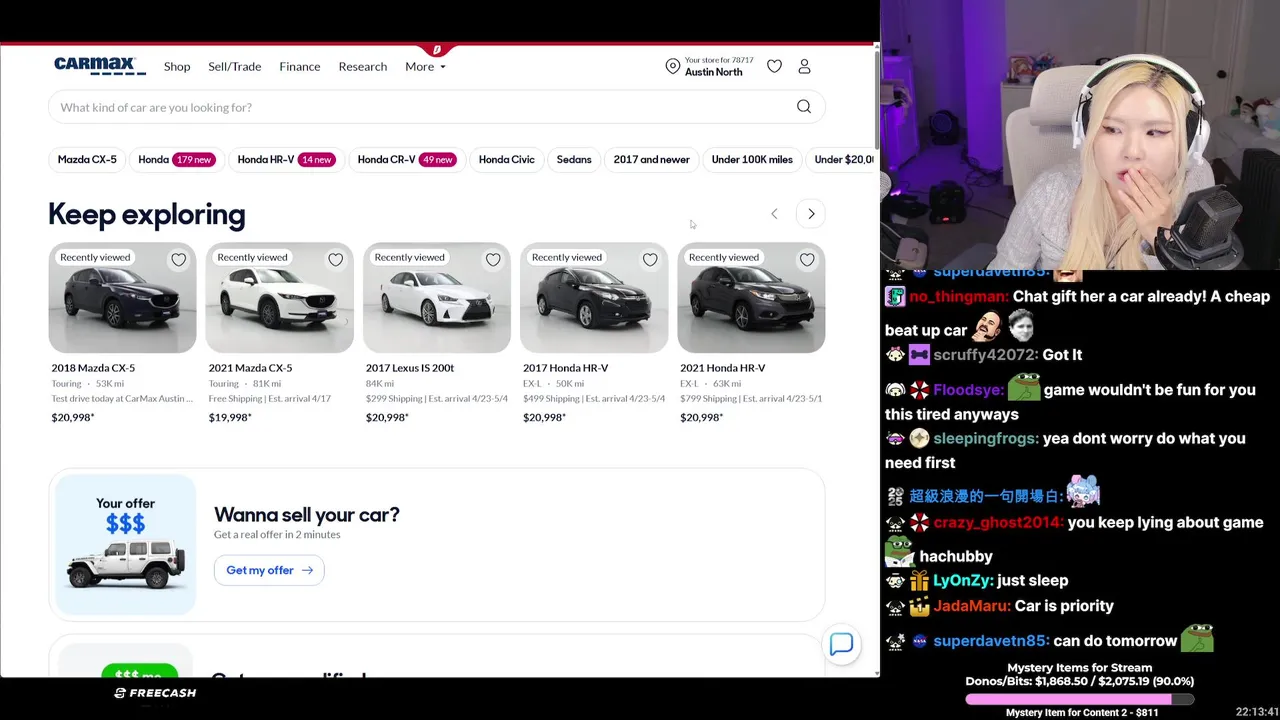Screen dimensions: 1280x720
Task: Open saved cars heart icon in header
Action: 774,66
